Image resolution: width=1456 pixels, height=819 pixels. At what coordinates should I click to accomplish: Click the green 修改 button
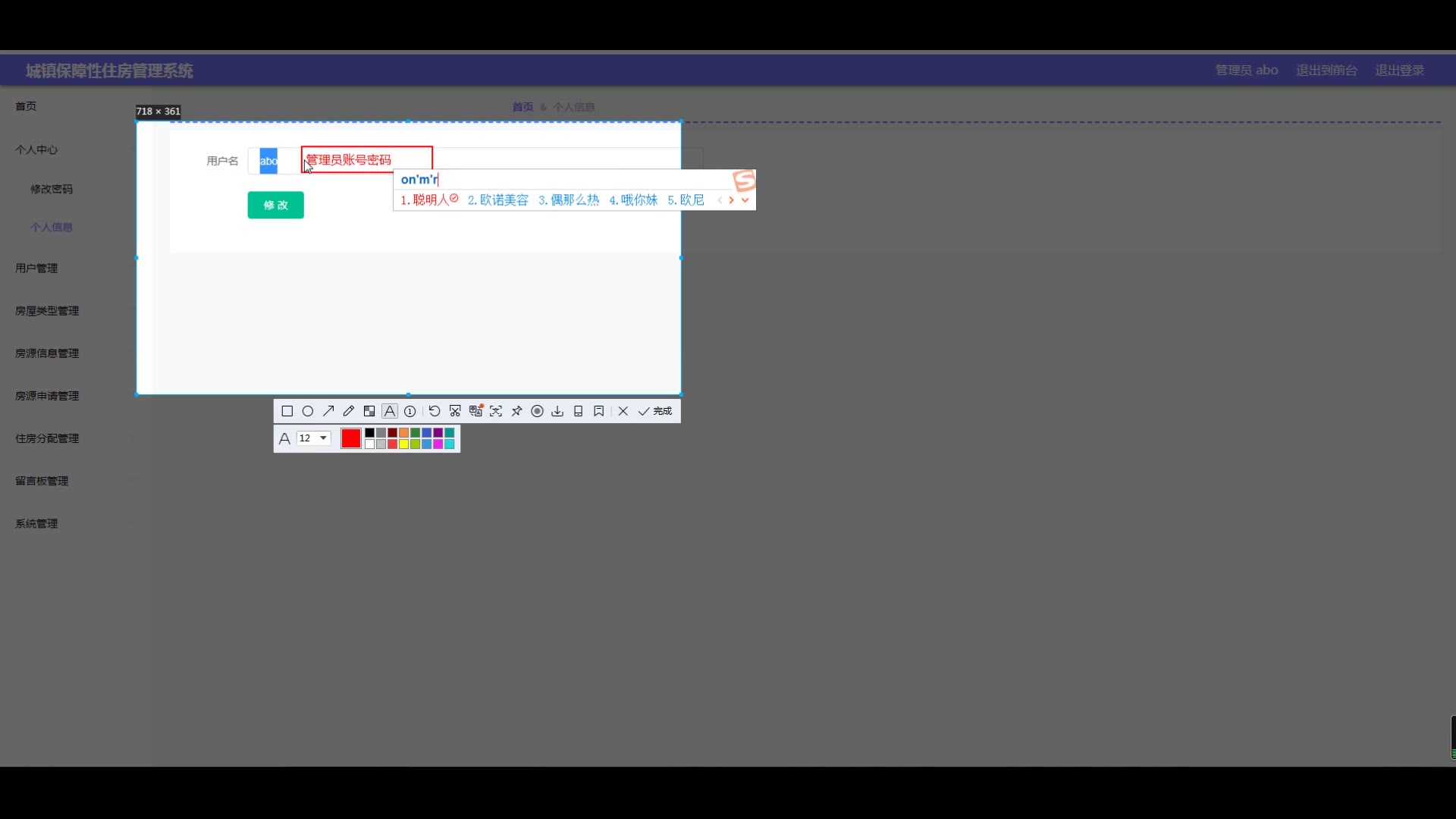(275, 205)
